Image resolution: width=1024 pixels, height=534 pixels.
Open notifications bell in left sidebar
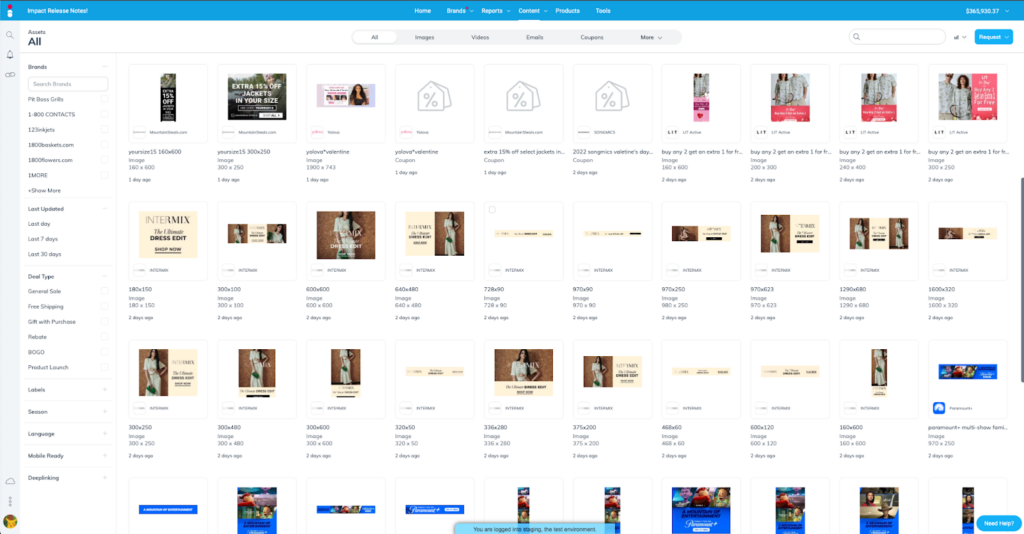click(x=10, y=54)
